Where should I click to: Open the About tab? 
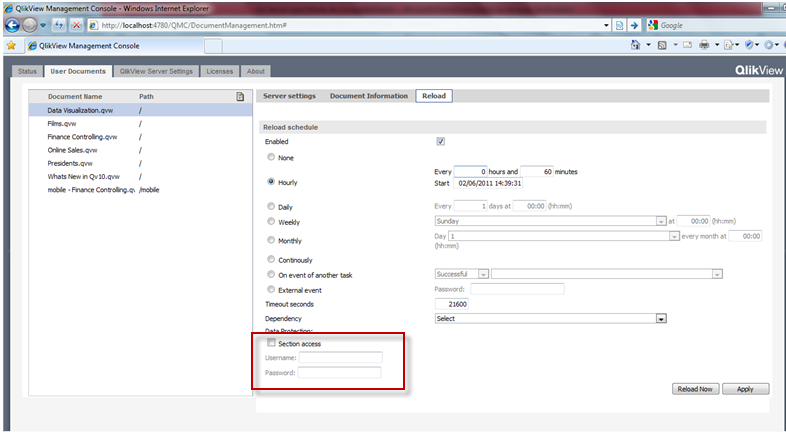[256, 71]
